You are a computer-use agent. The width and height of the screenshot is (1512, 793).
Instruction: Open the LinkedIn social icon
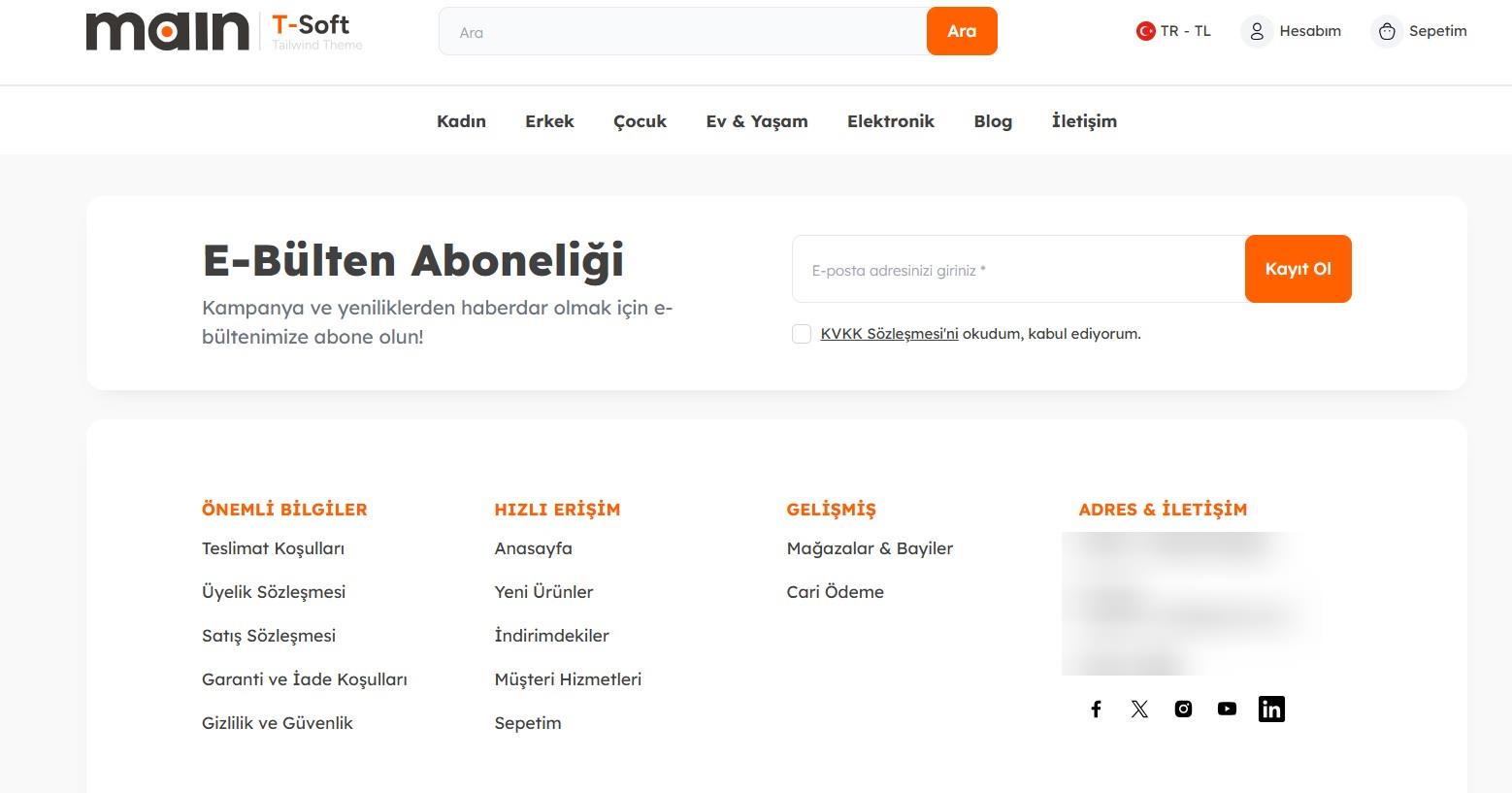pos(1271,710)
